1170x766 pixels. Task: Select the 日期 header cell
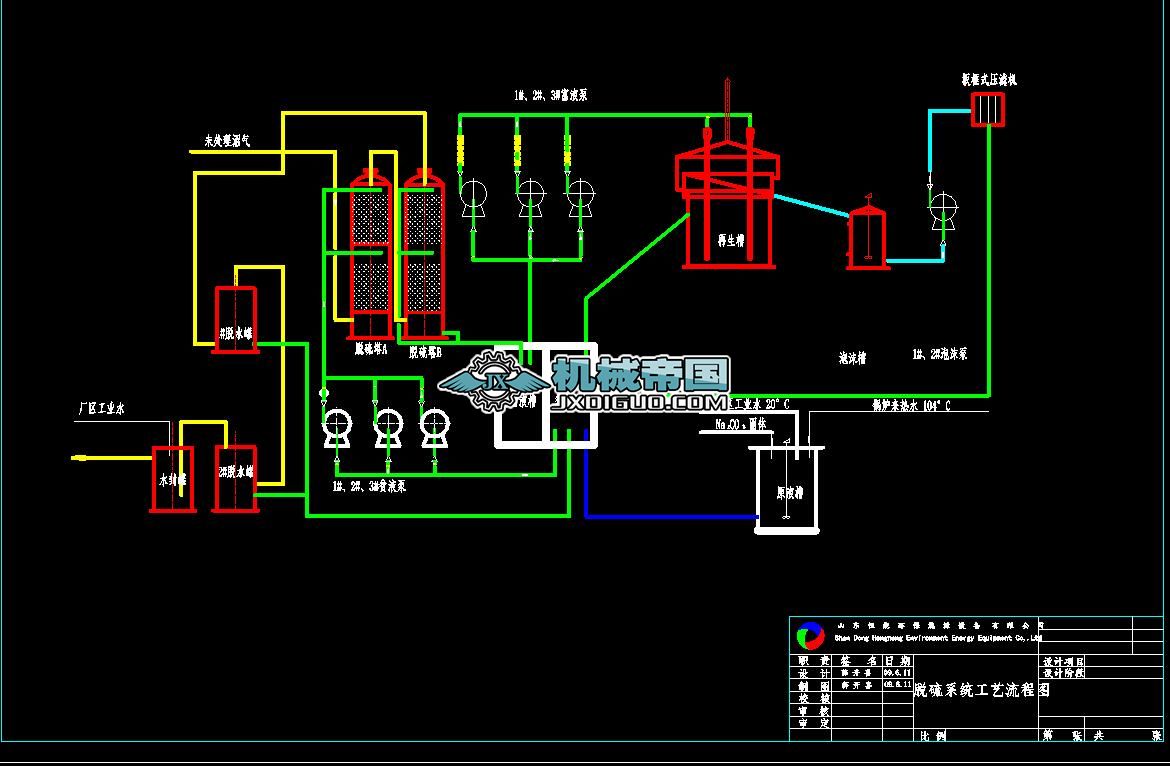898,661
